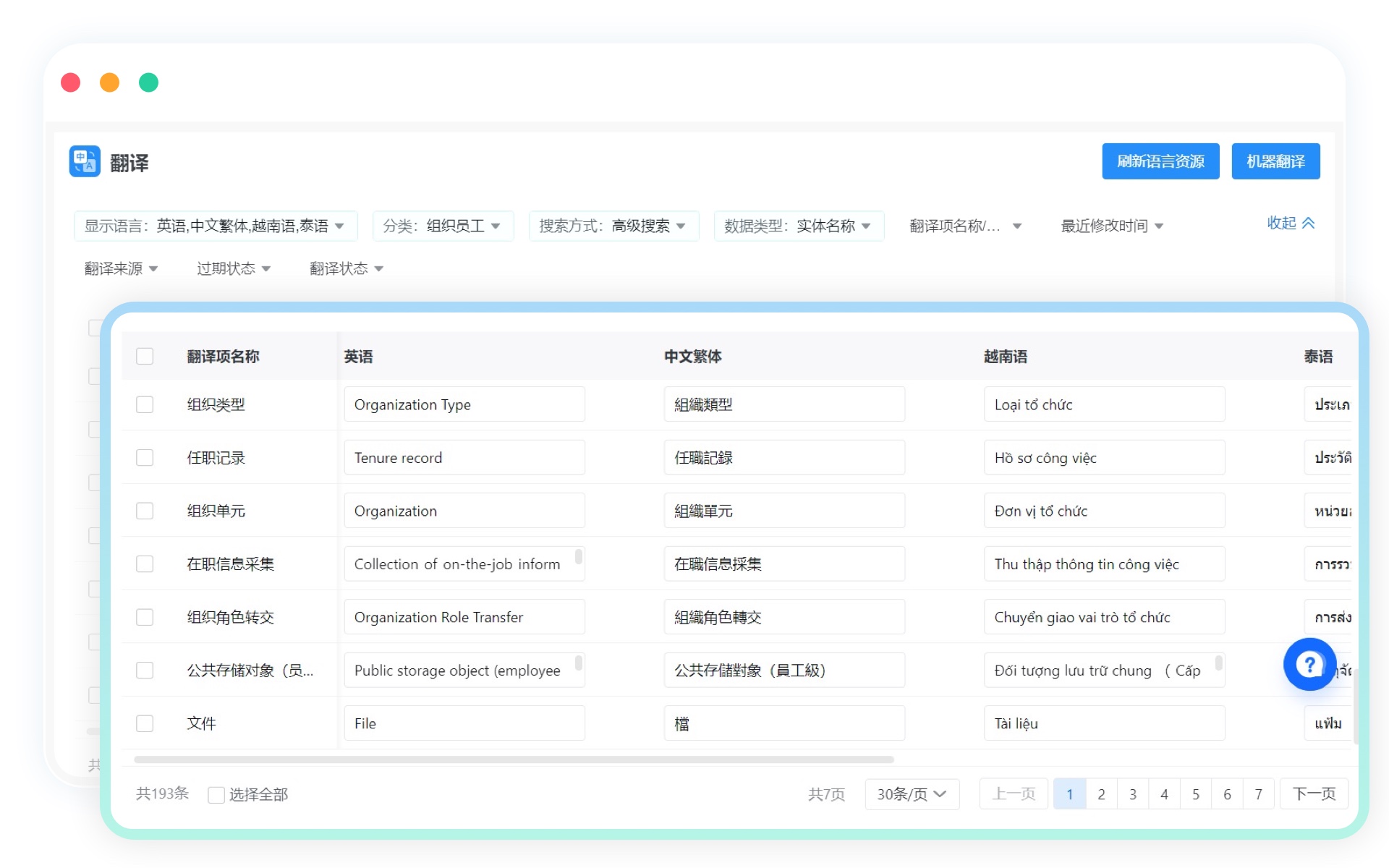The height and width of the screenshot is (868, 1389).
Task: Tick the checkbox for 组织类型 row
Action: click(x=145, y=404)
